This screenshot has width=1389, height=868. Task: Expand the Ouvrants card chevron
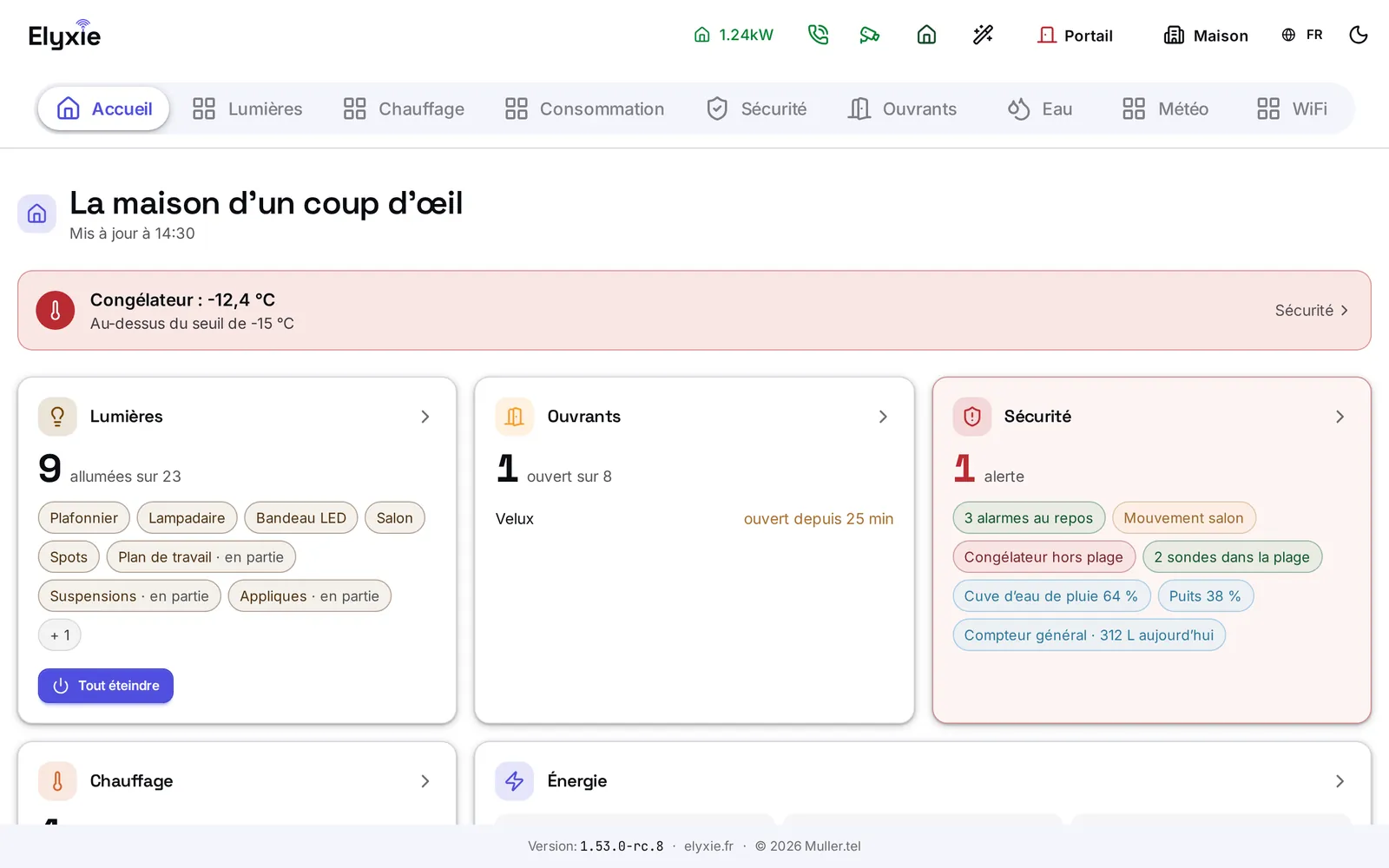(883, 417)
